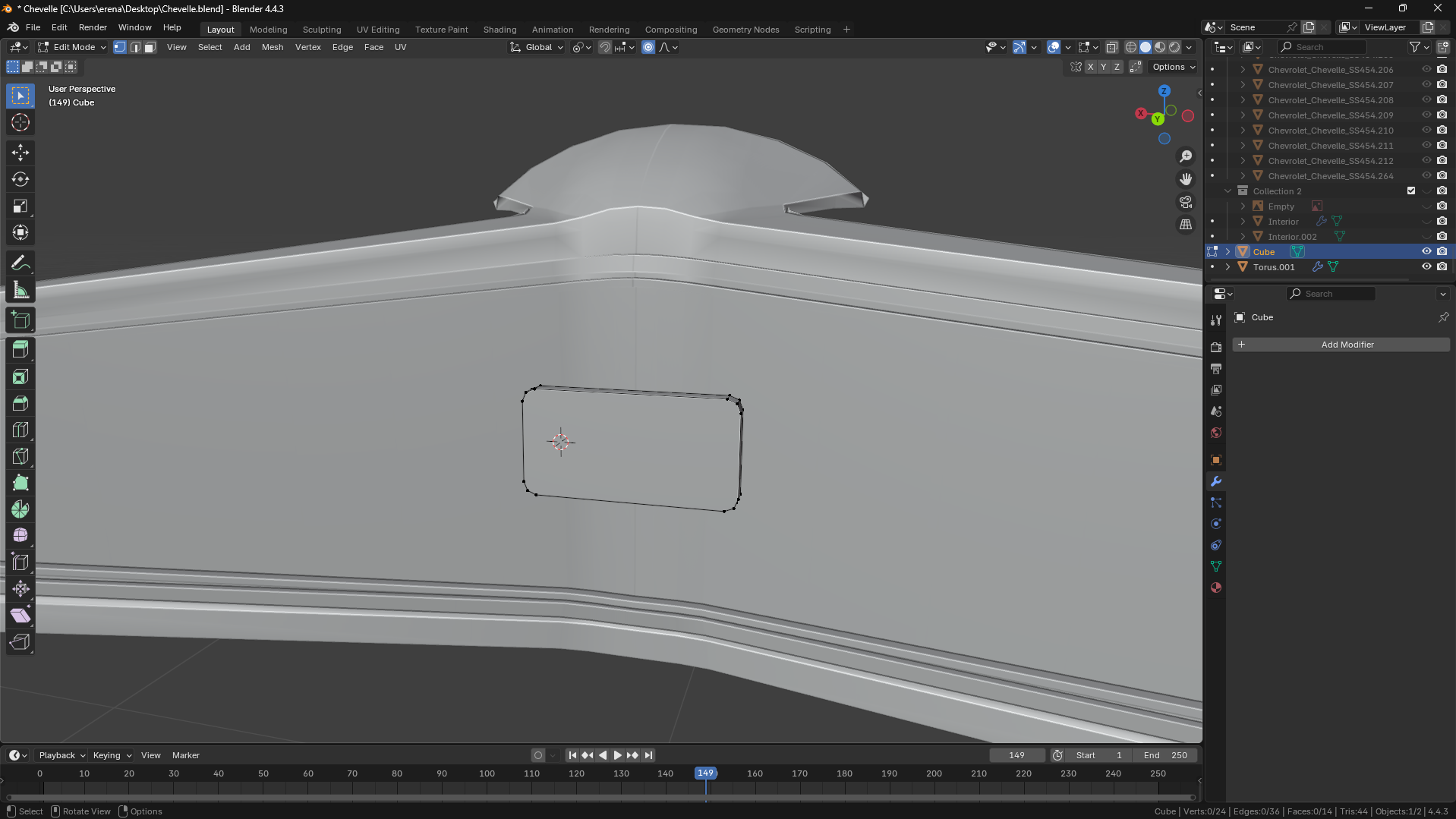Enable face select mode

click(150, 47)
